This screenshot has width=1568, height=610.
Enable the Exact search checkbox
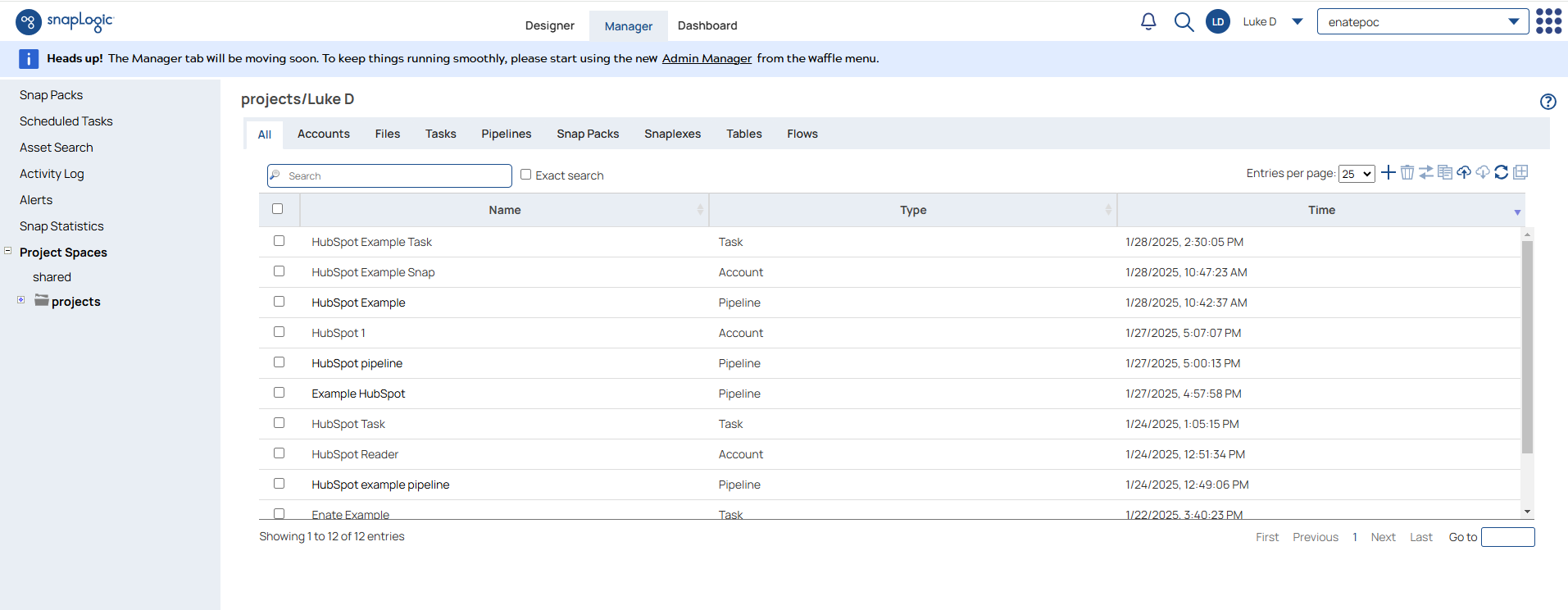pos(525,175)
